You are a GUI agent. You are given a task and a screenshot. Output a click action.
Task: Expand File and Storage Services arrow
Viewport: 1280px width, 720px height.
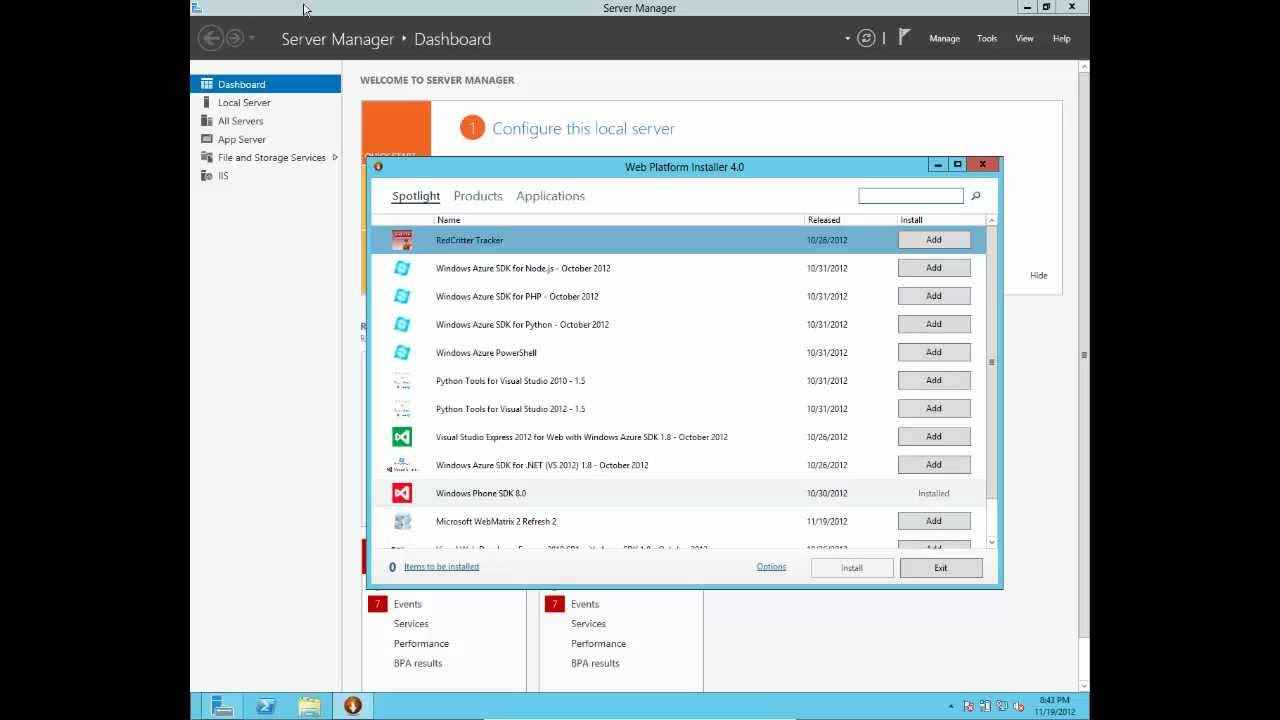tap(335, 157)
